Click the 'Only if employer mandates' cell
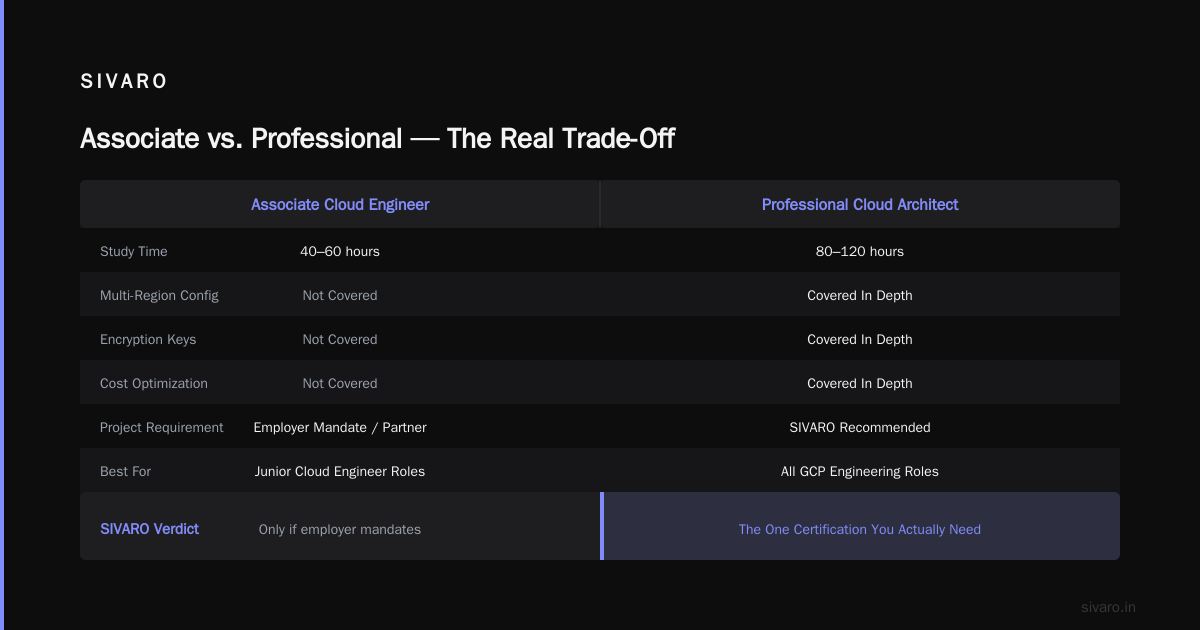 tap(340, 529)
